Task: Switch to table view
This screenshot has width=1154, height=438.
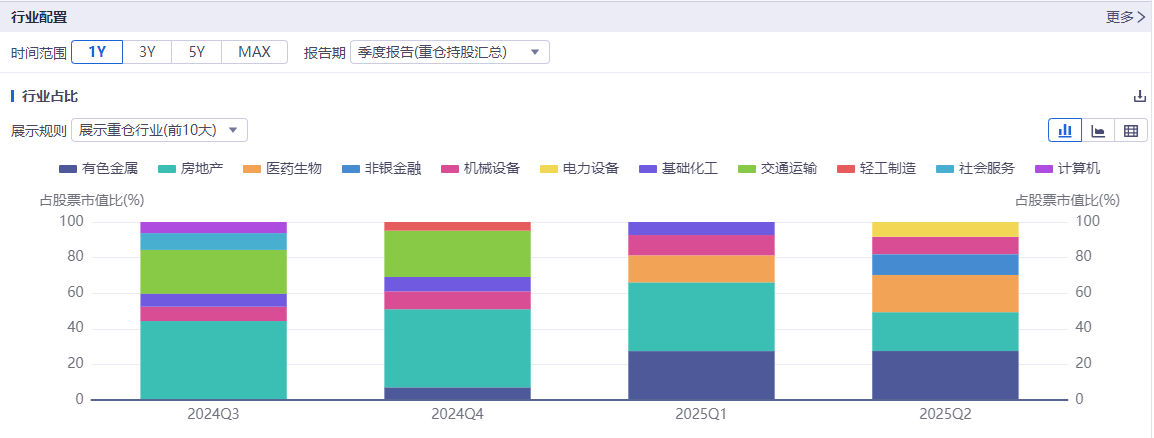Action: 1131,131
